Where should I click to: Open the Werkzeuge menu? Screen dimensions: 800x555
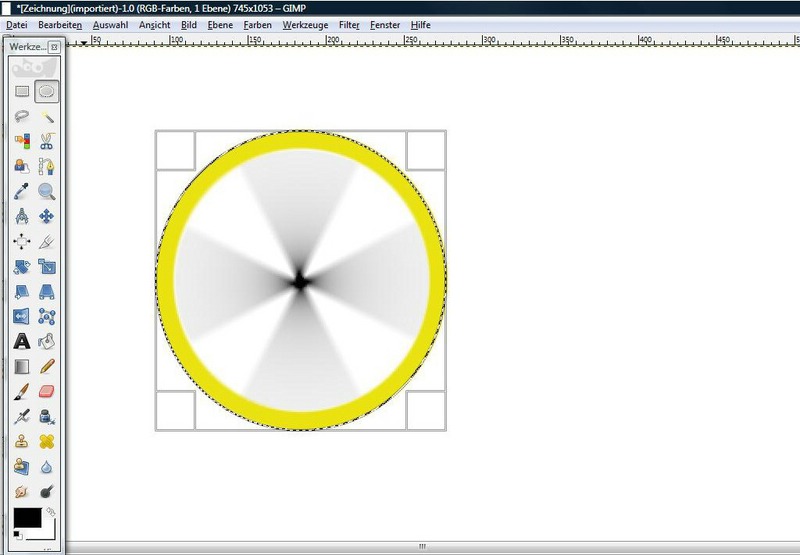(304, 24)
